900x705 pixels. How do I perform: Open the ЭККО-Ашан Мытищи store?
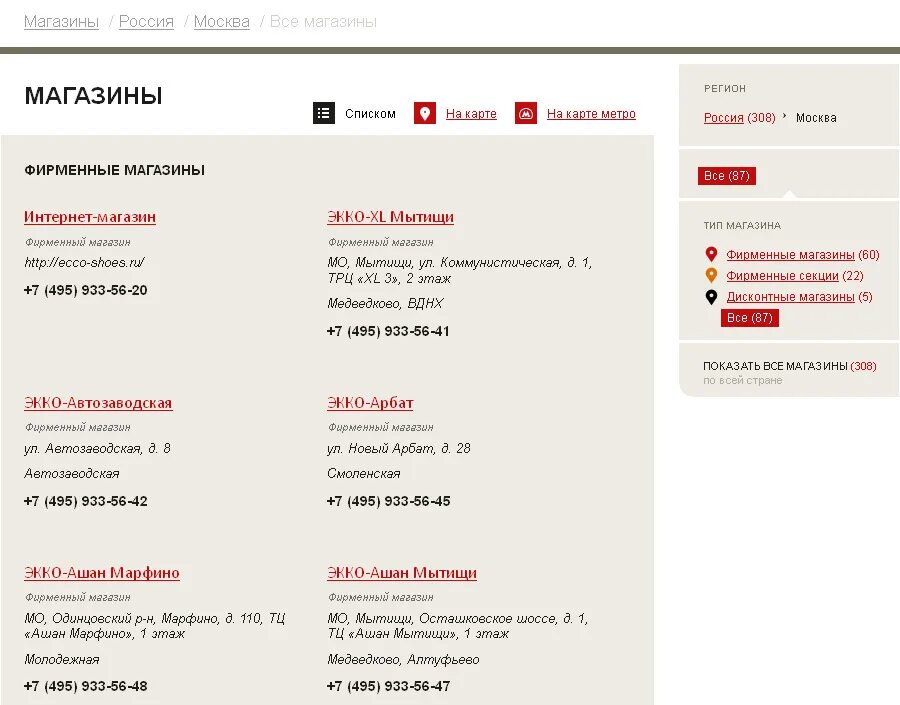coord(402,573)
